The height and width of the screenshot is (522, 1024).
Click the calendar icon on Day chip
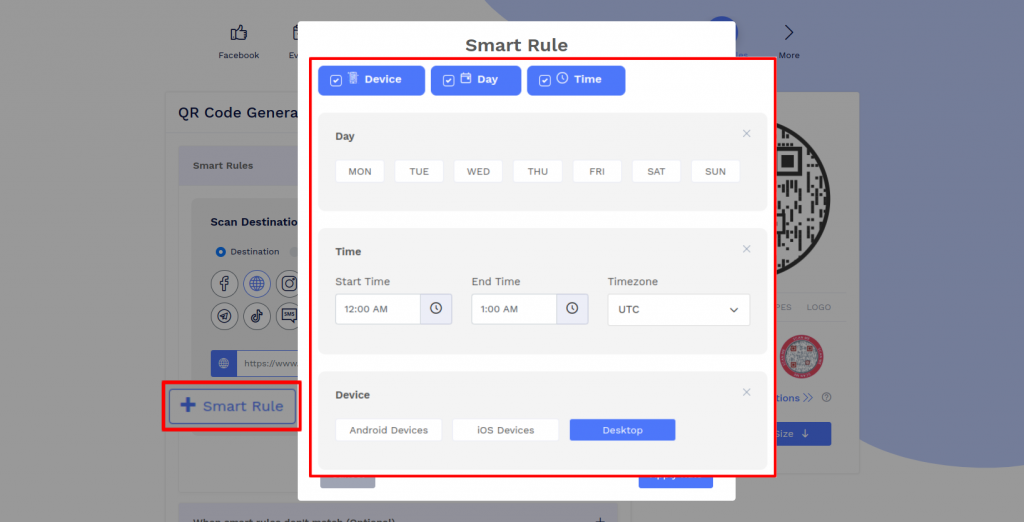(466, 78)
